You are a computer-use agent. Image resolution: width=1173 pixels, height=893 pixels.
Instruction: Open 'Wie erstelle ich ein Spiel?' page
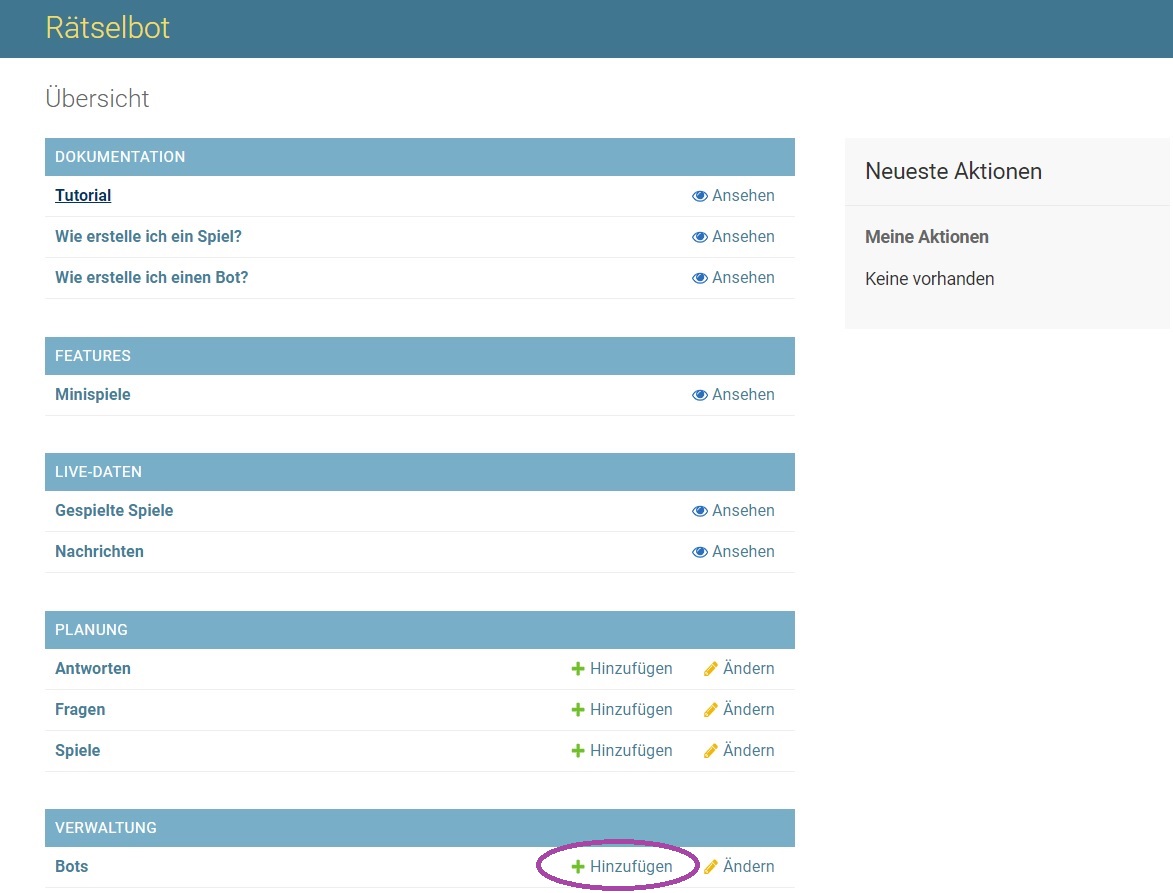[148, 237]
